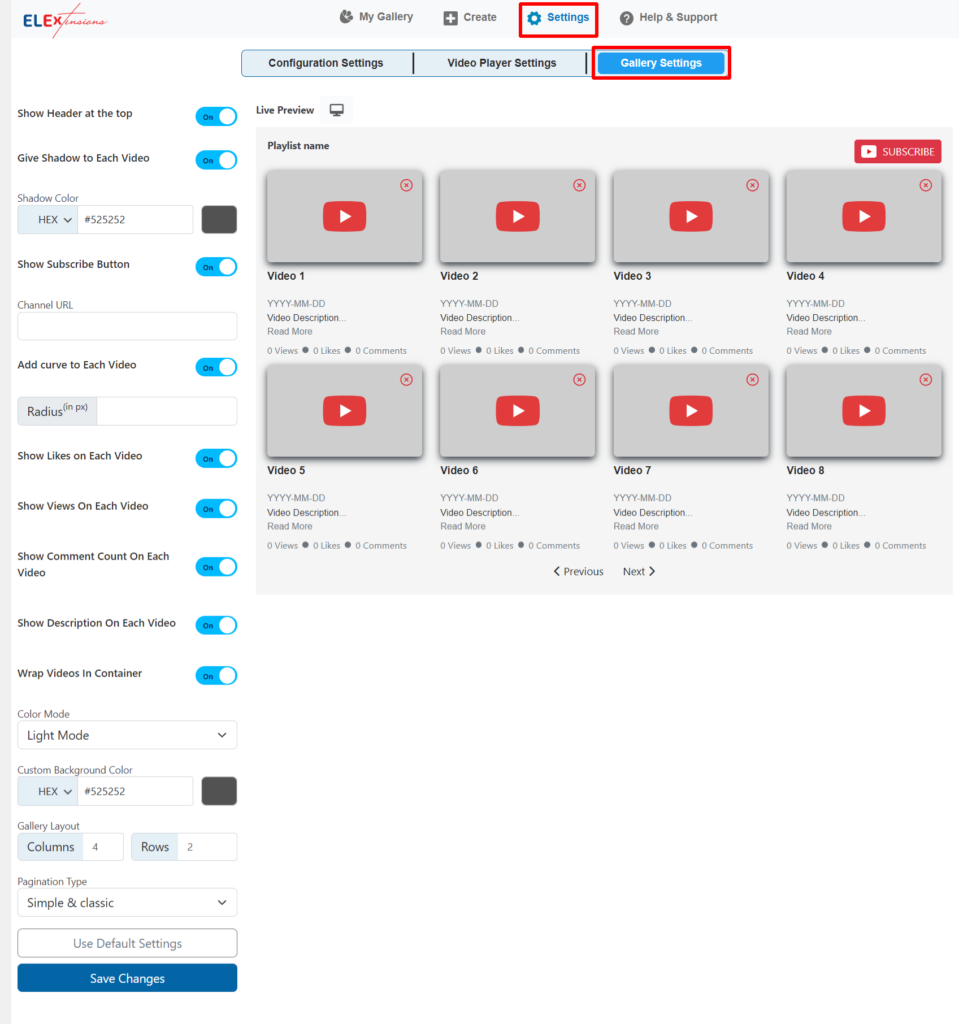Toggle Add curve to Each Video

click(216, 368)
